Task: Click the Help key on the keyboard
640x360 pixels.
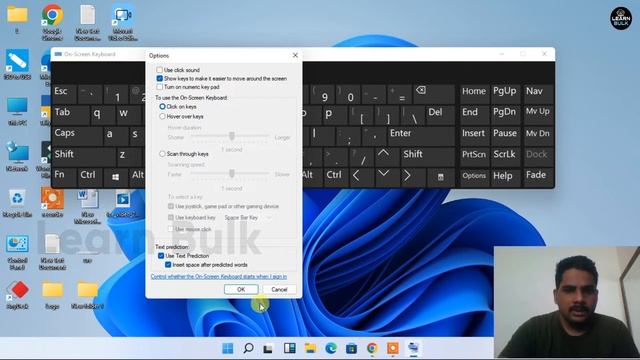Action: coord(505,177)
